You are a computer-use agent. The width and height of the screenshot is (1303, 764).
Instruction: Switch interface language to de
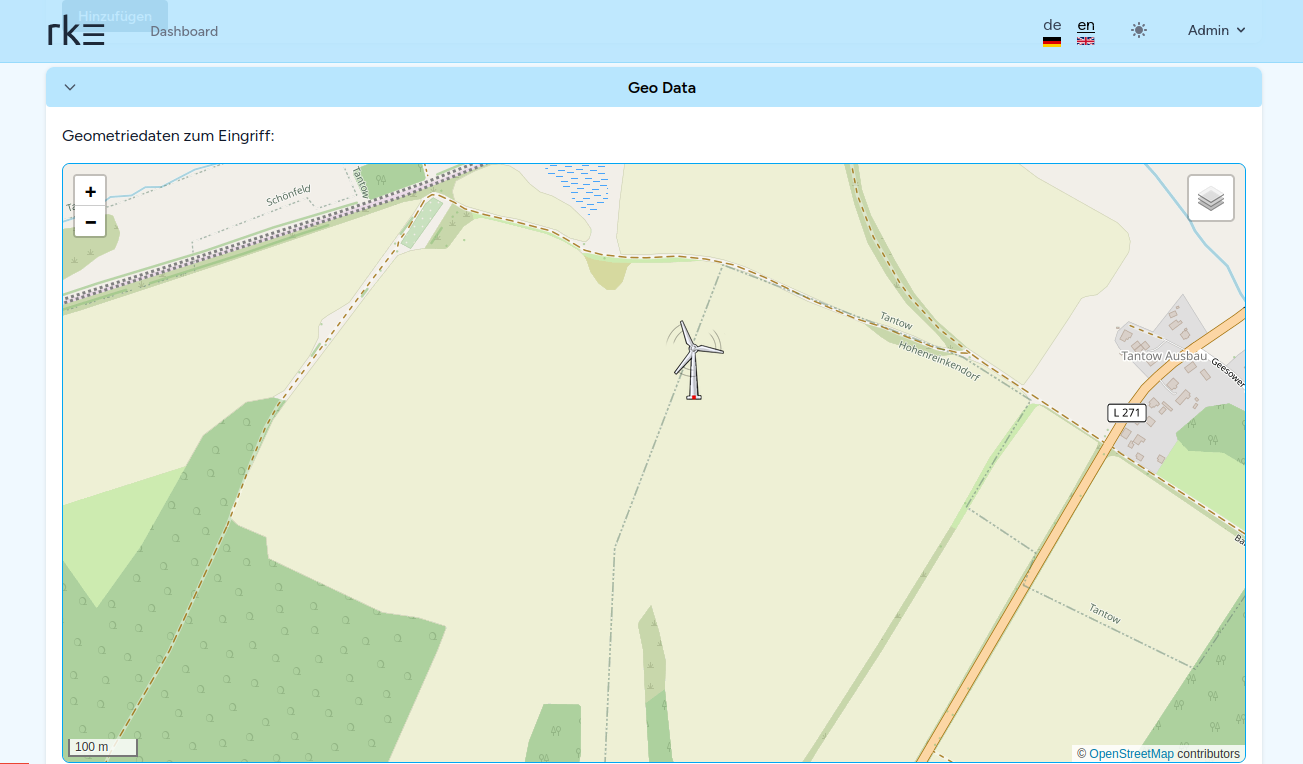tap(1051, 24)
